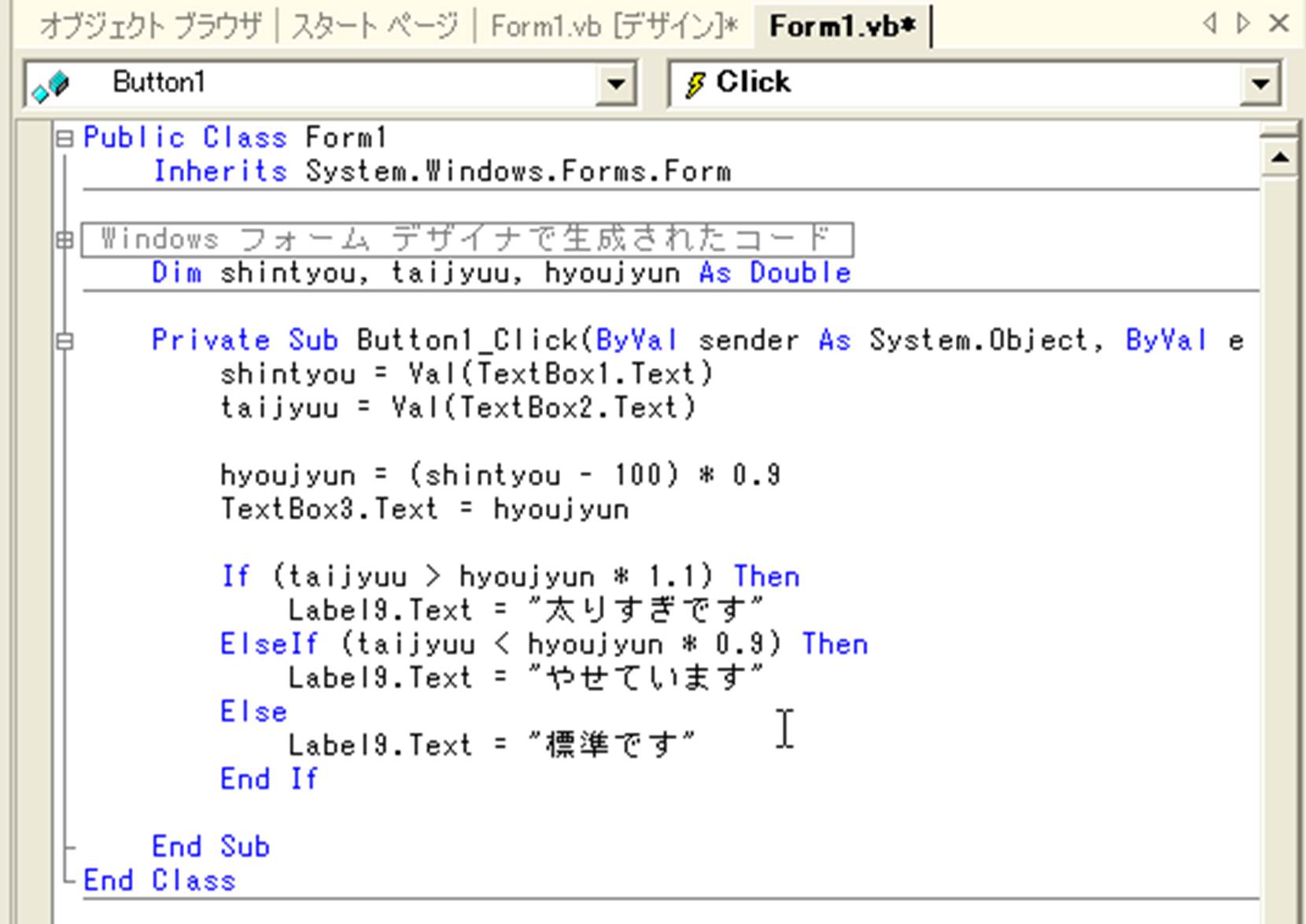Image resolution: width=1306 pixels, height=924 pixels.
Task: Collapse the Button1_Click Sub block
Action: tap(65, 341)
